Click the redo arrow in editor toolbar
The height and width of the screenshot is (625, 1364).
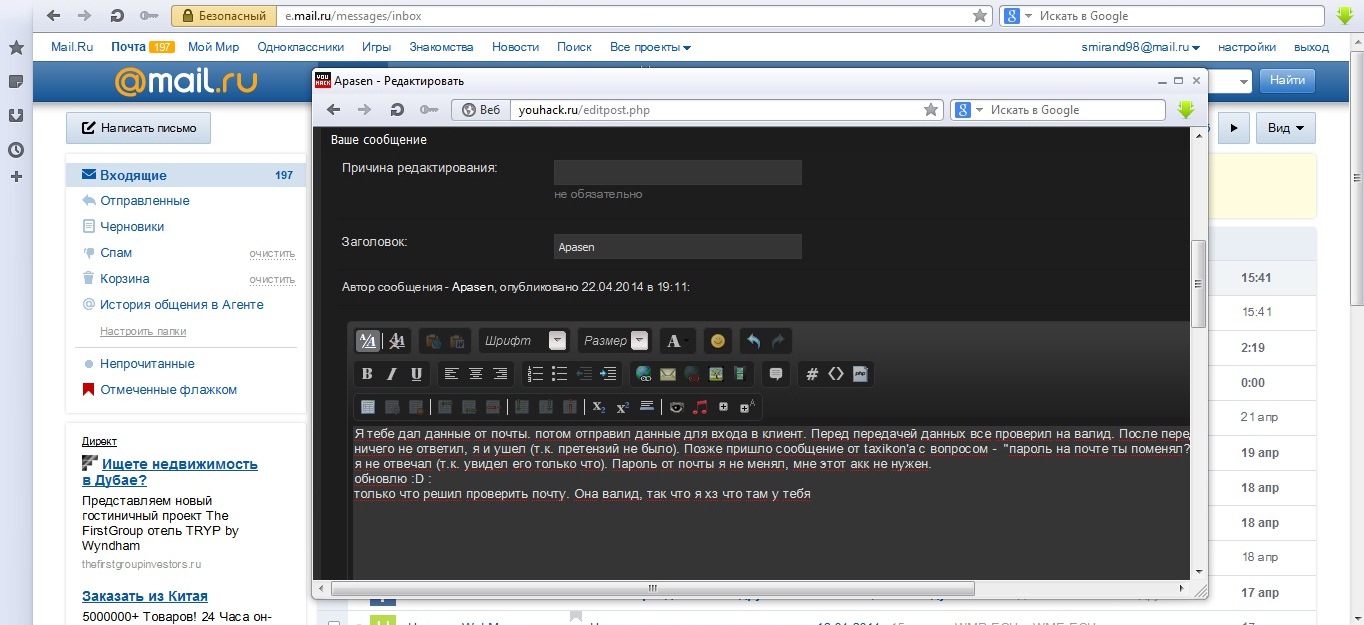point(779,341)
